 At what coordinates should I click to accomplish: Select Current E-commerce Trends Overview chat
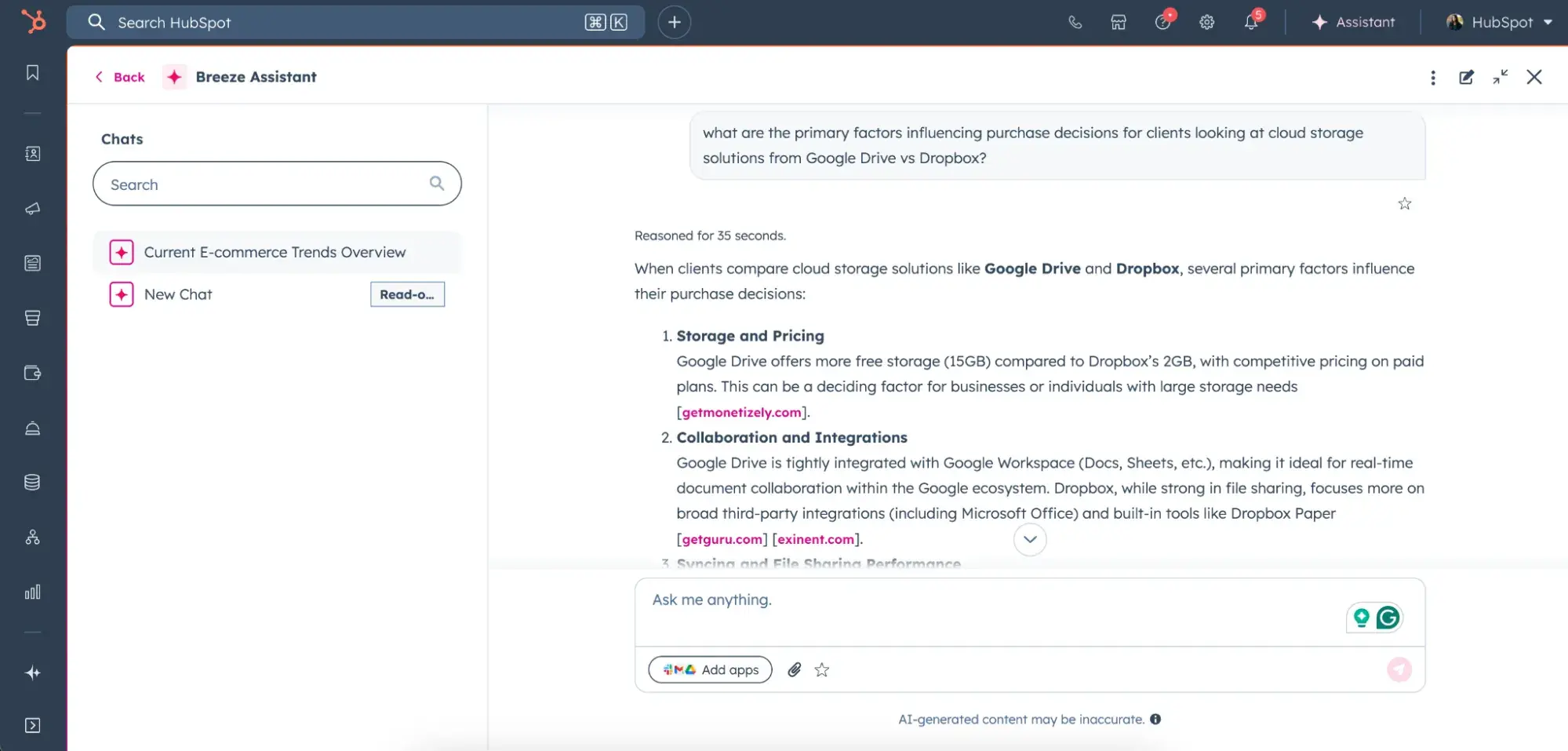click(x=275, y=252)
